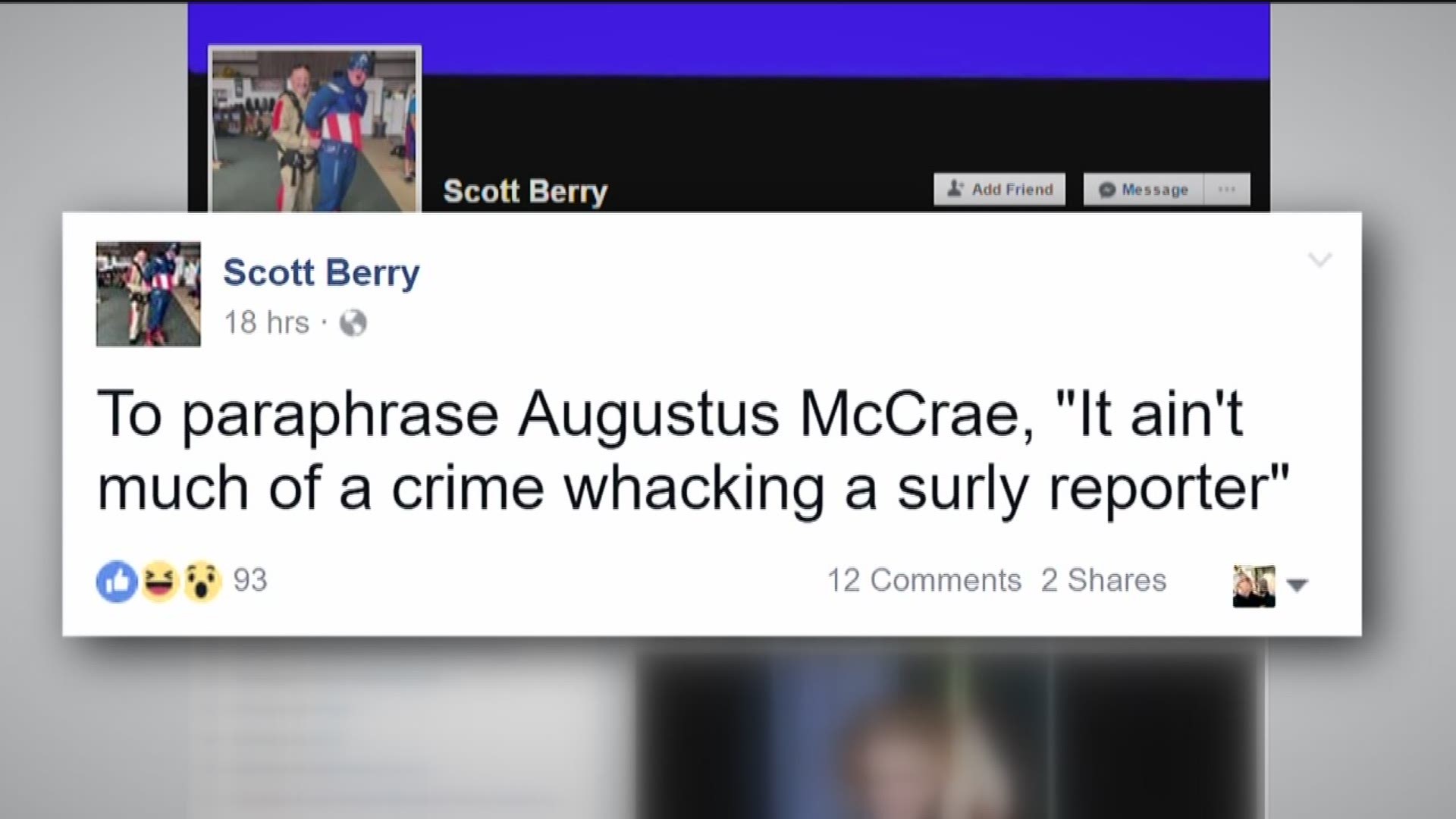Open the post options chevron menu
This screenshot has height=819, width=1456.
point(1320,260)
